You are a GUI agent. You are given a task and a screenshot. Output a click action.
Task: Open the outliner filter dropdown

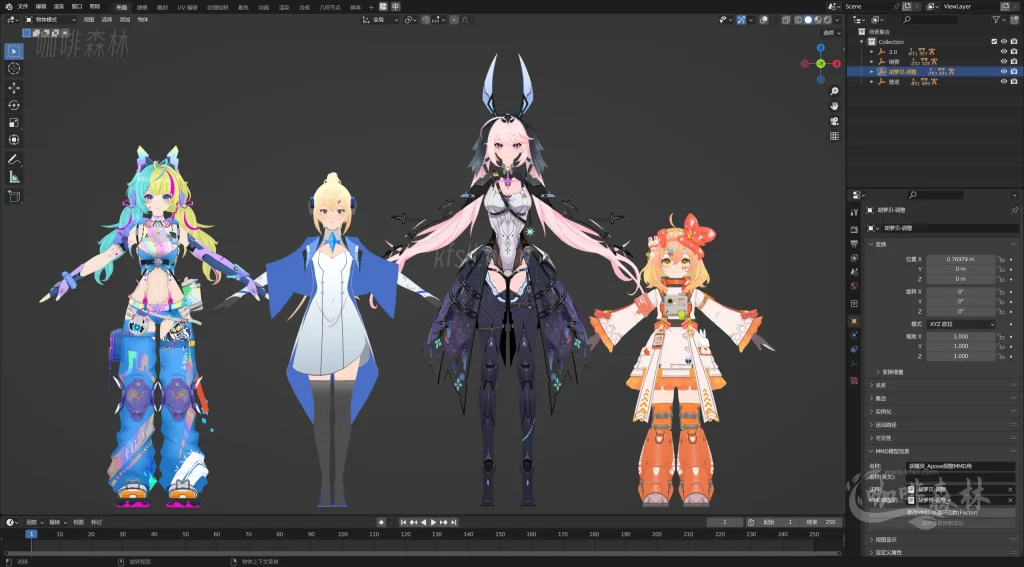pyautogui.click(x=998, y=20)
